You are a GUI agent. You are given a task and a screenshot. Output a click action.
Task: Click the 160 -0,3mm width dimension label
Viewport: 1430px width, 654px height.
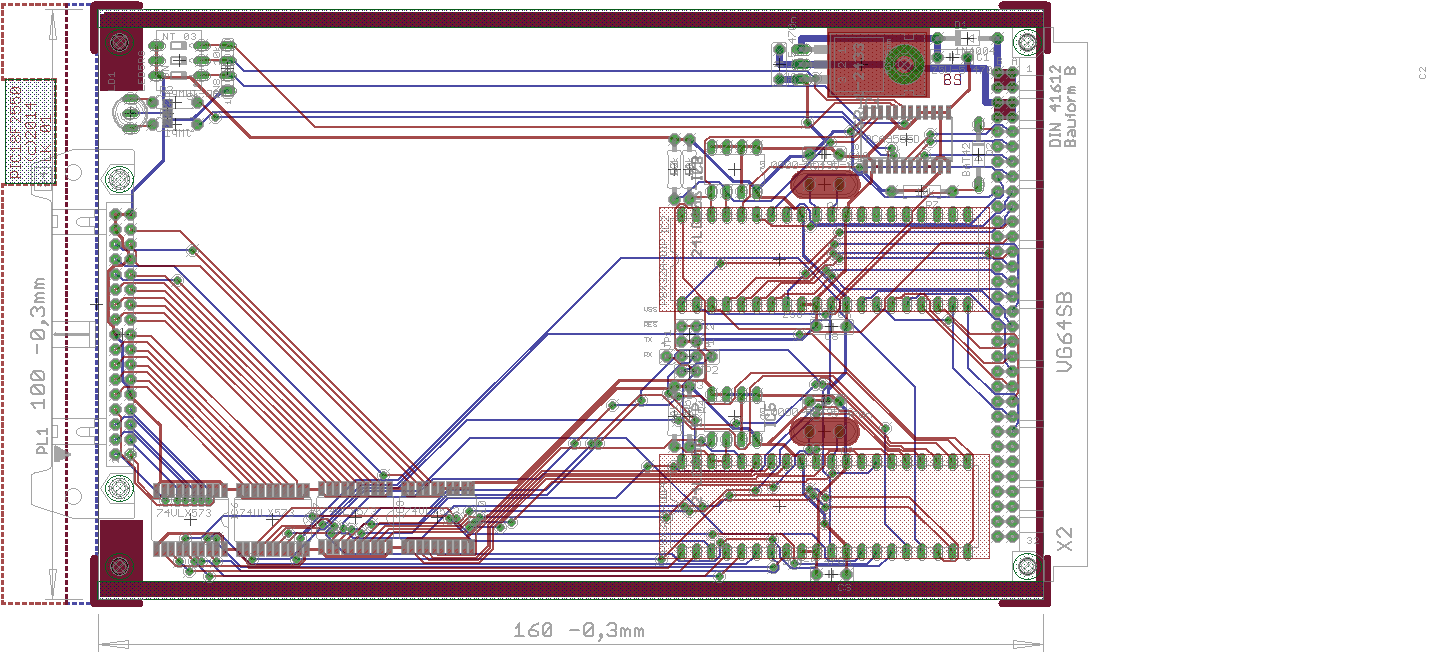click(x=578, y=631)
